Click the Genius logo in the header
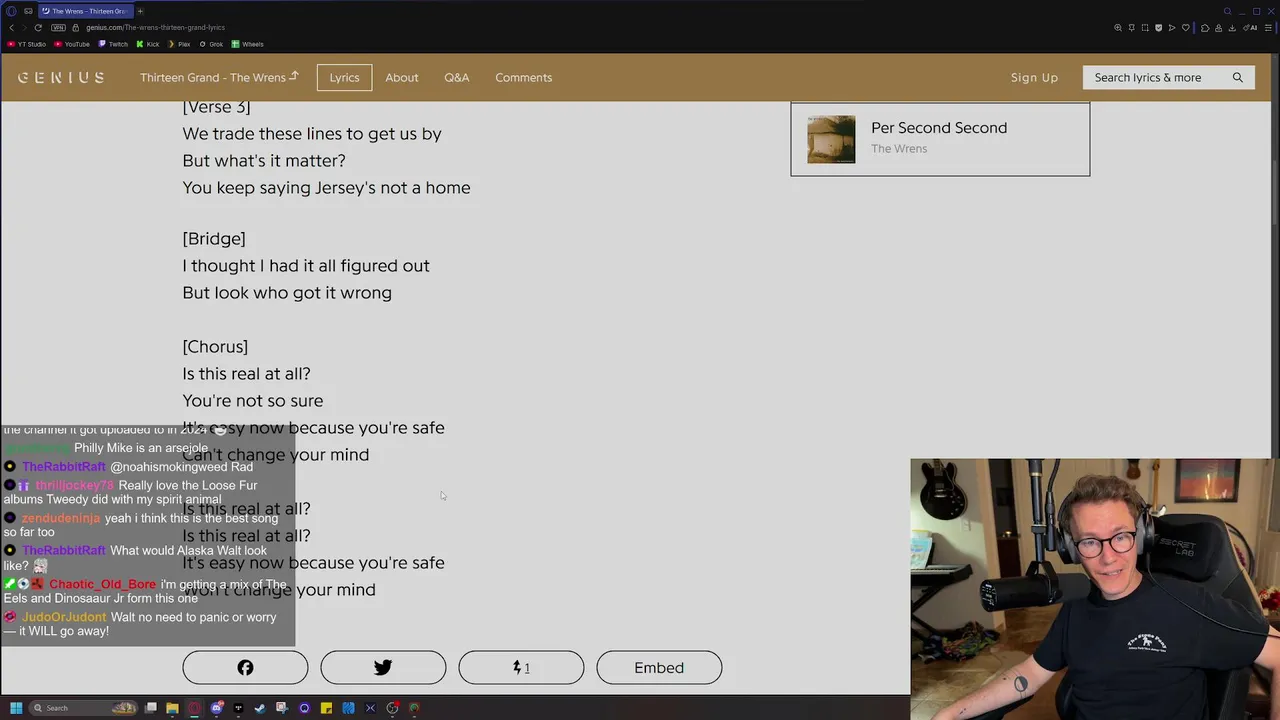1280x720 pixels. coord(61,77)
